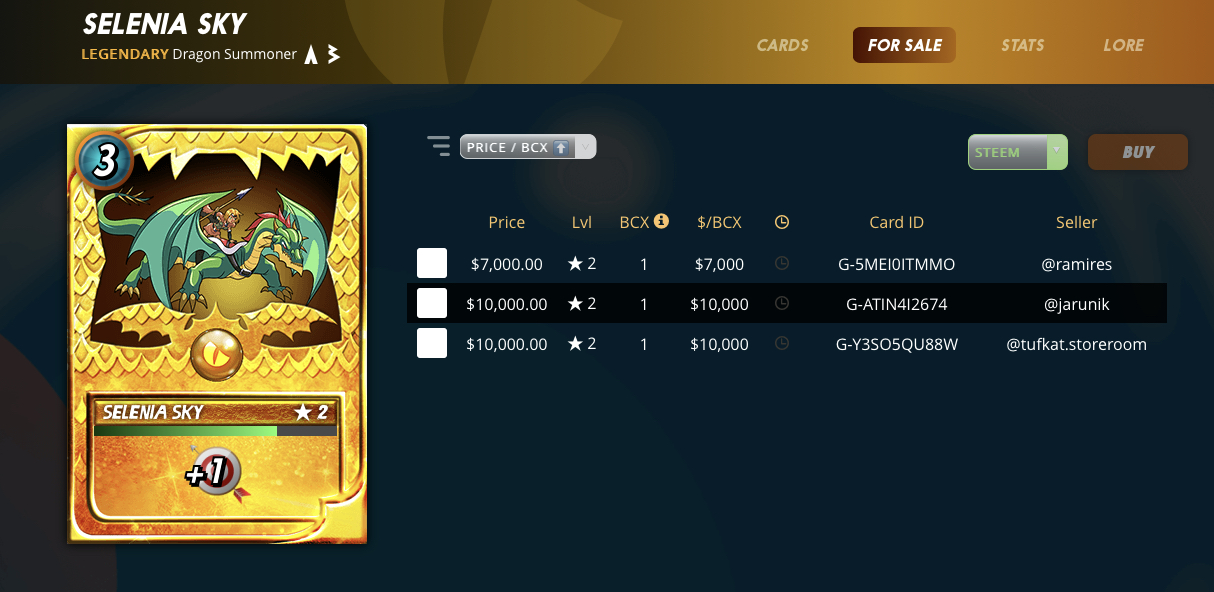Open the STEEM currency dropdown
The height and width of the screenshot is (592, 1214).
tap(1017, 152)
